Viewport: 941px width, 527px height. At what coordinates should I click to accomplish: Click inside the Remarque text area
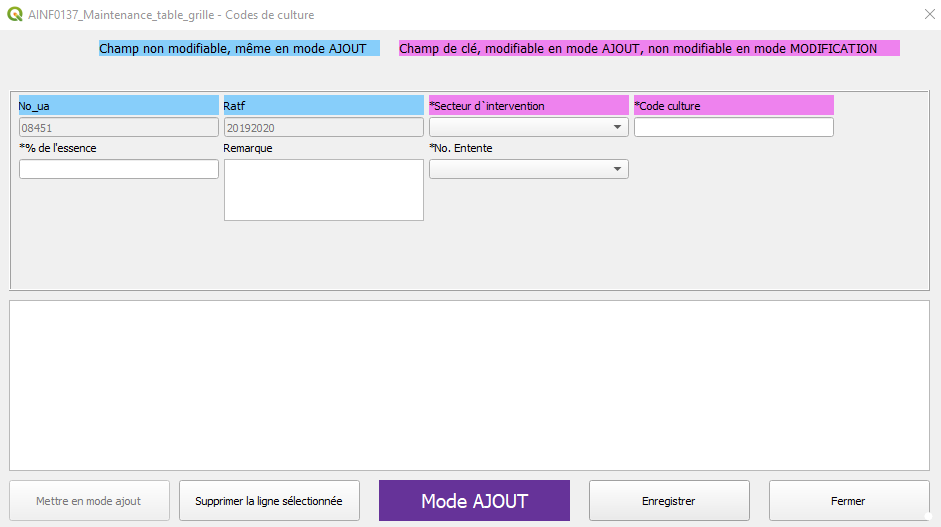(x=324, y=190)
